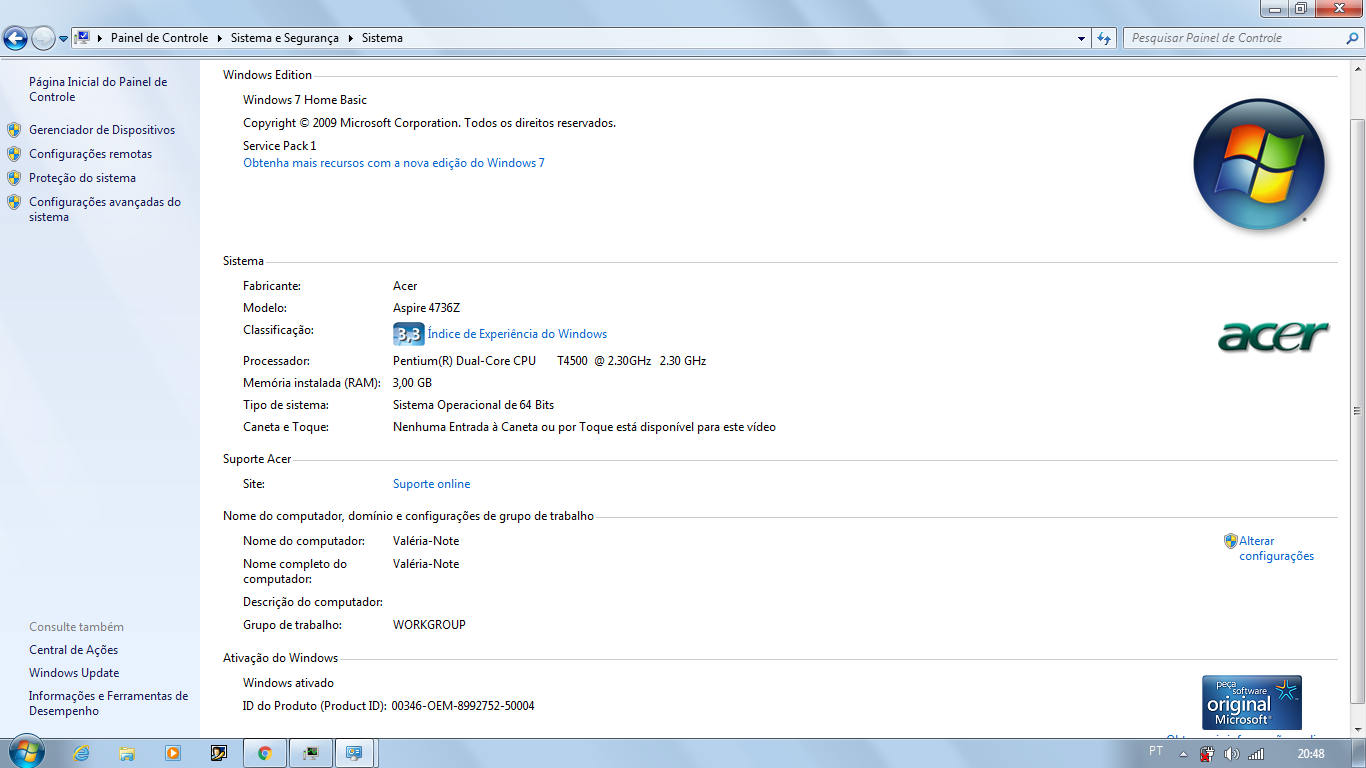Click the Acer logo image
The image size is (1366, 768).
pos(1273,336)
